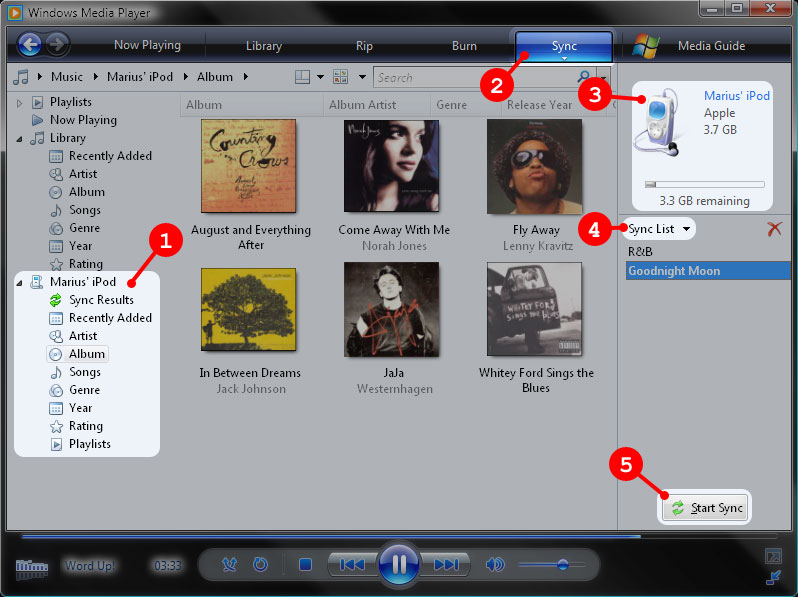The height and width of the screenshot is (597, 798).
Task: Click the Windows logo beside Media Guide
Action: pyautogui.click(x=646, y=46)
